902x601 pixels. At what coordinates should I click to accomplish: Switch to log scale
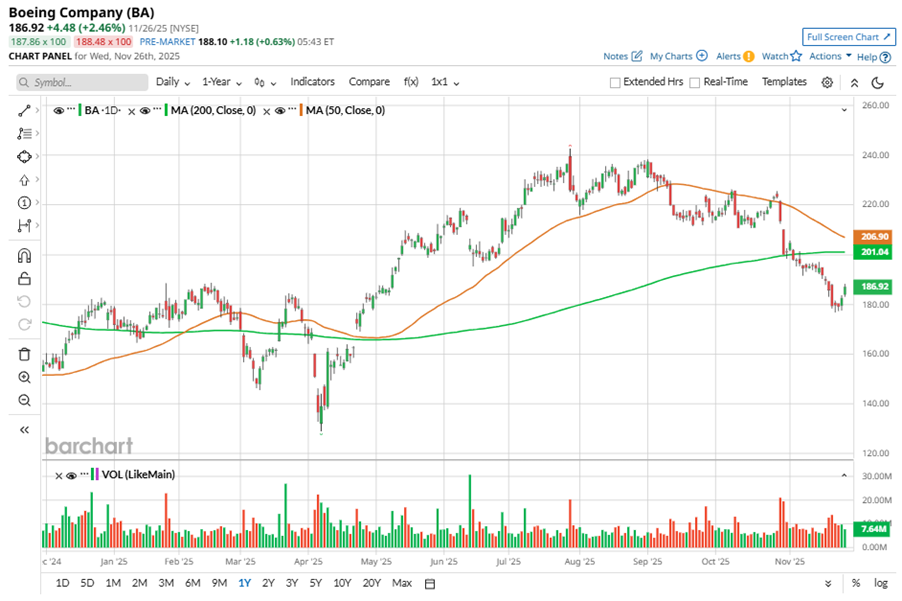coord(881,583)
